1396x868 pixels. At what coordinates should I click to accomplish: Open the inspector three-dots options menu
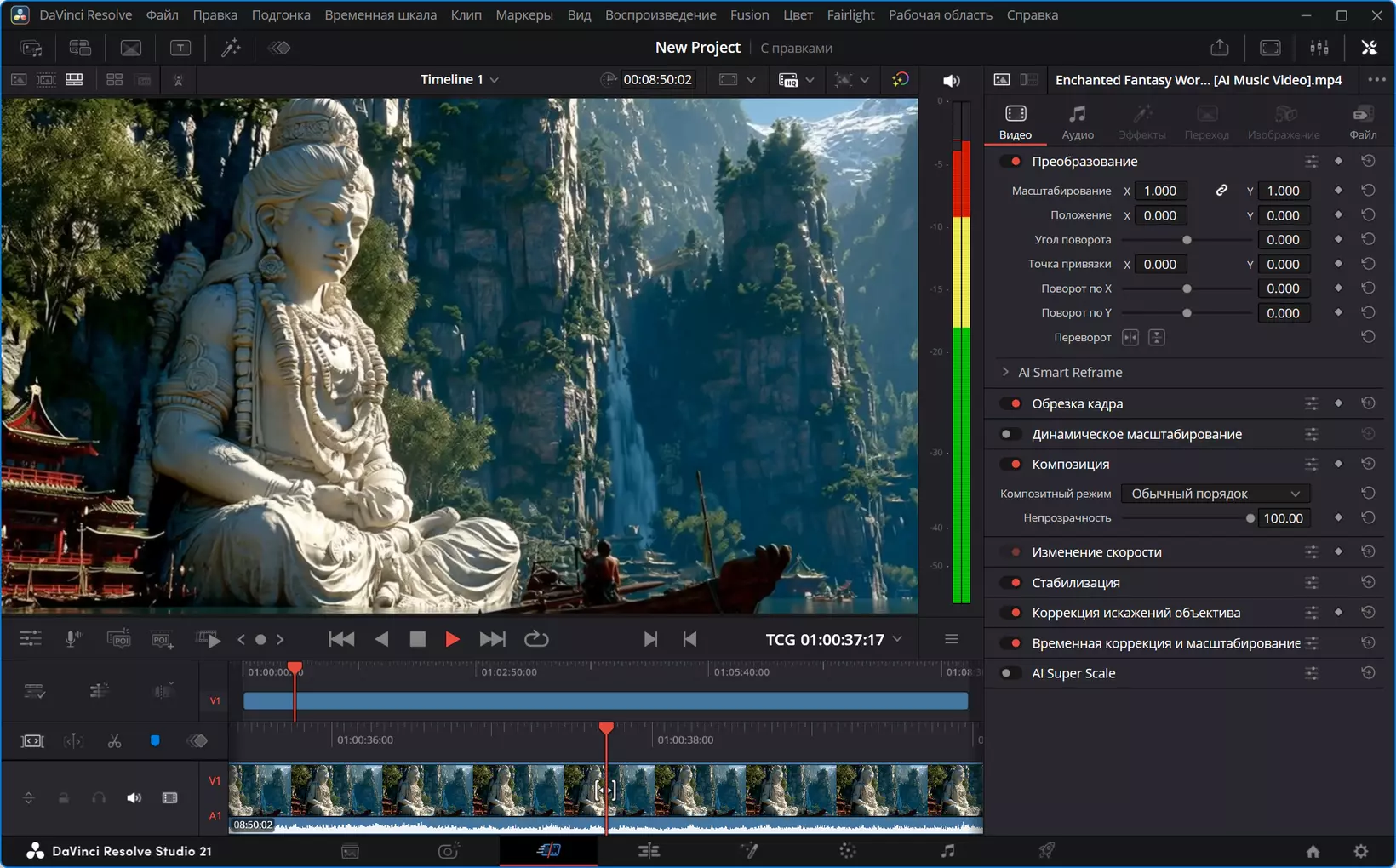point(1376,79)
